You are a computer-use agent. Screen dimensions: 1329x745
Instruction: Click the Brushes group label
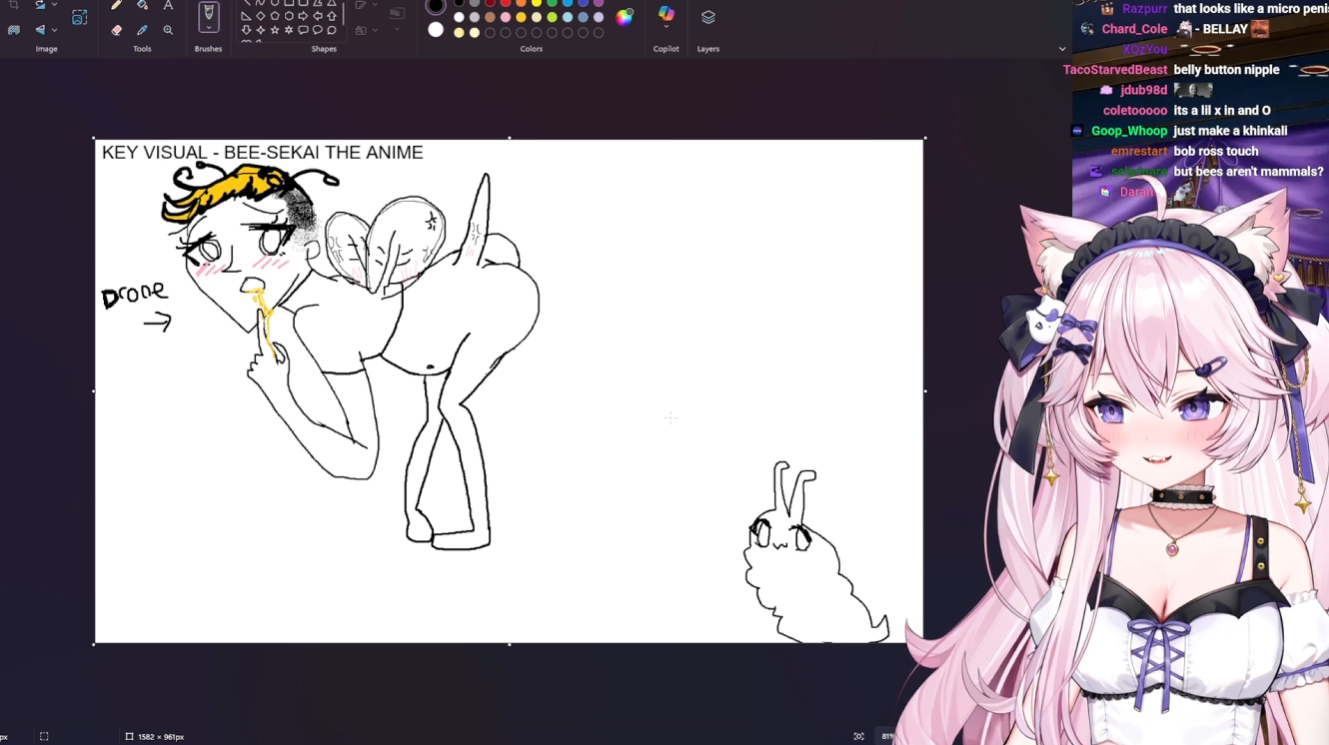208,49
